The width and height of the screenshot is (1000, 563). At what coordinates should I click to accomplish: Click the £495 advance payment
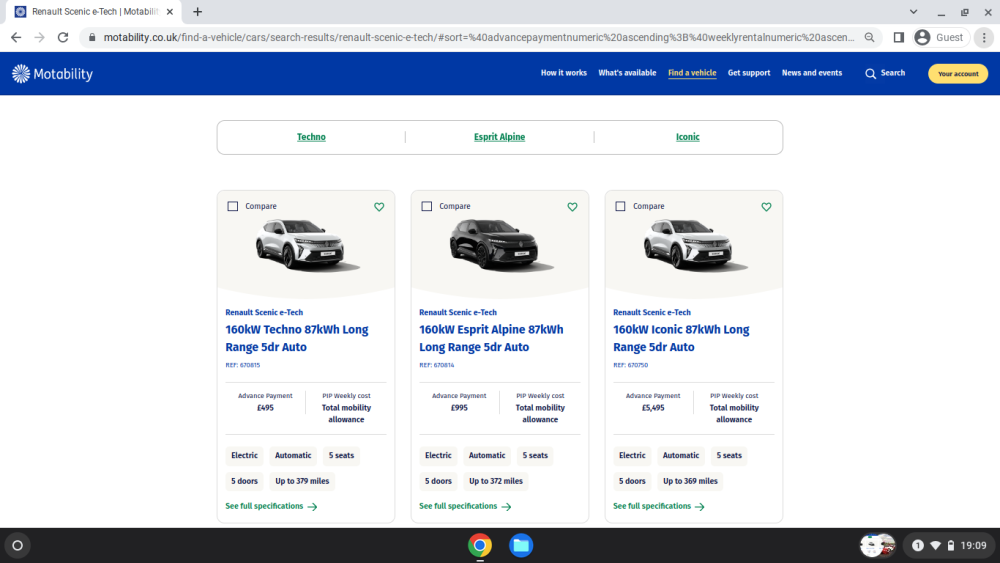point(265,407)
